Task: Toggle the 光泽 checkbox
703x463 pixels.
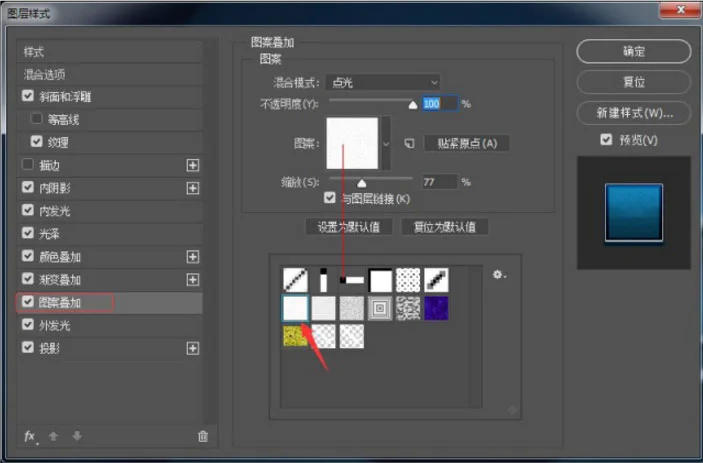Action: (28, 233)
